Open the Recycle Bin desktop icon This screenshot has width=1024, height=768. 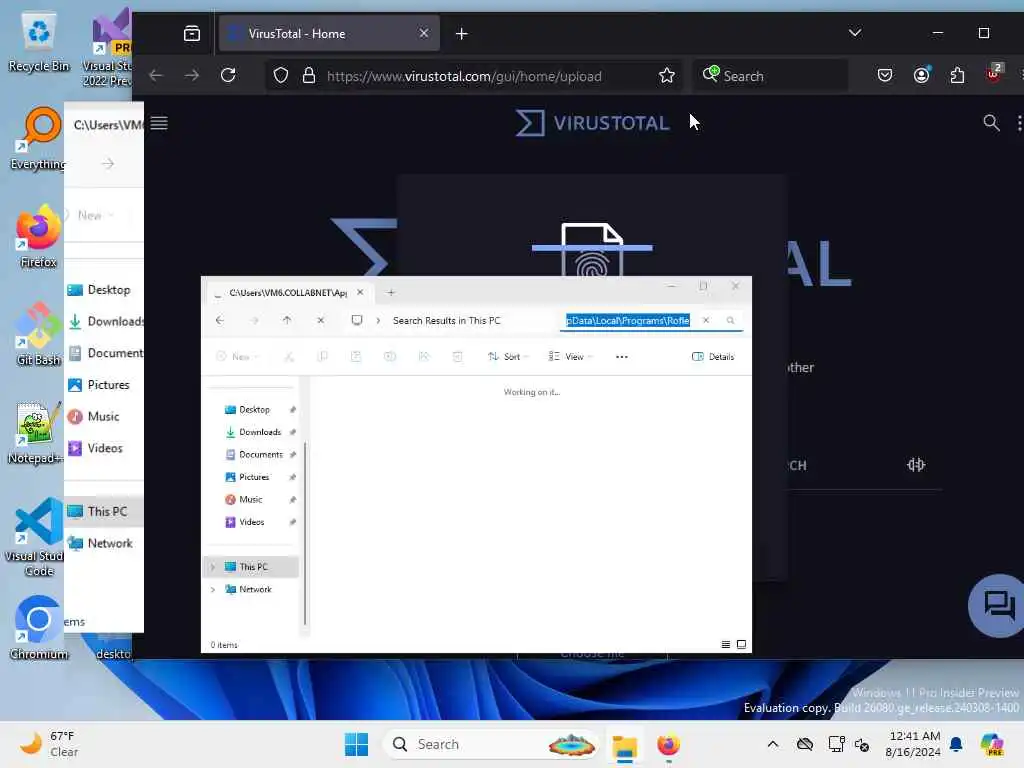click(39, 42)
